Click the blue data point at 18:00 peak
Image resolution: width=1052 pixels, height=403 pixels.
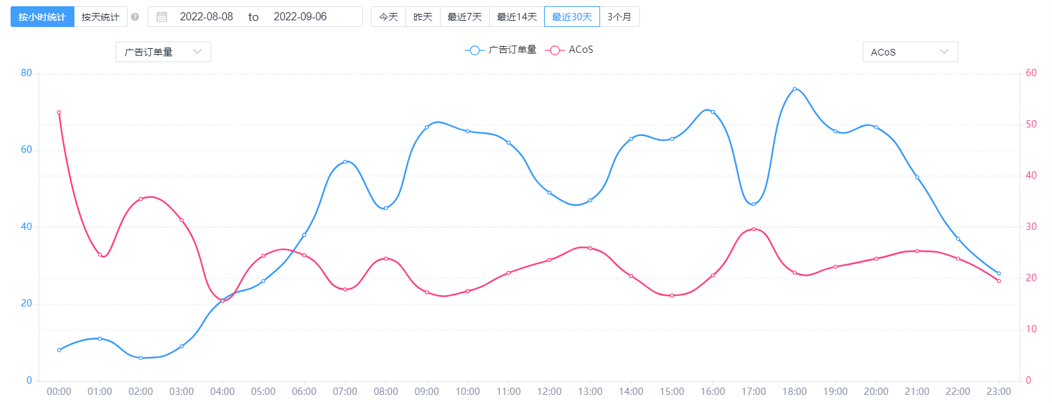coord(795,89)
